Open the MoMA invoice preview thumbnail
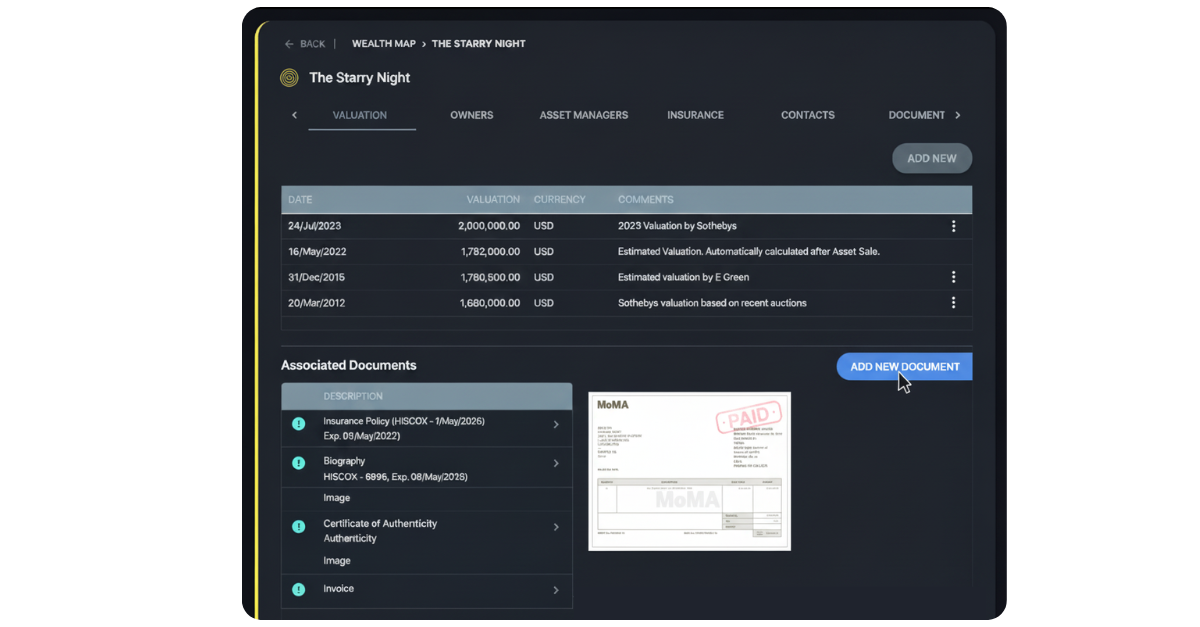 (x=689, y=471)
